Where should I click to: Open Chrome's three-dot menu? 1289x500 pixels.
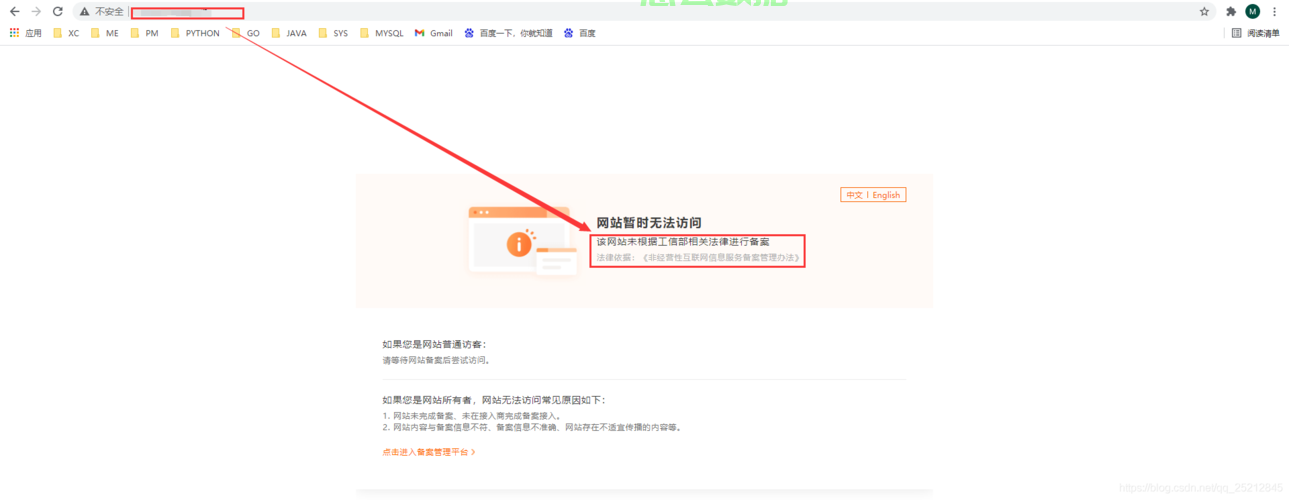(x=1274, y=12)
